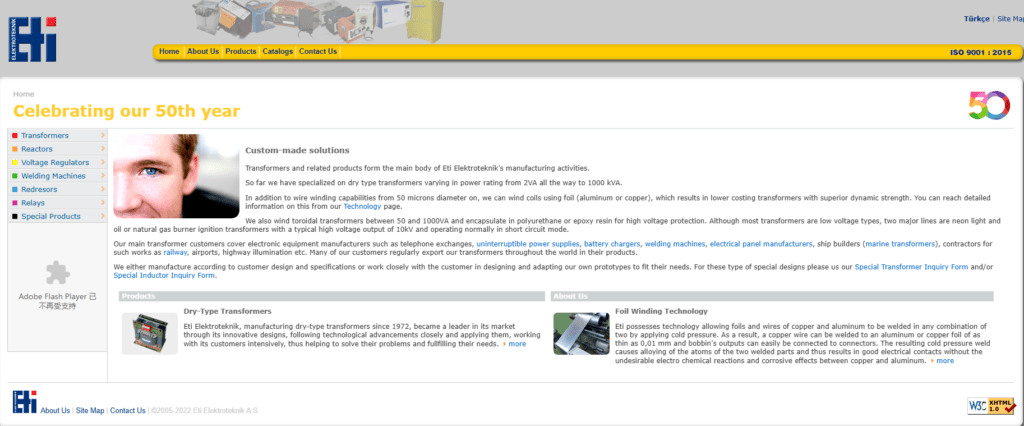Click the dry-type transformer product thumbnail
This screenshot has height=426, width=1024.
point(149,334)
